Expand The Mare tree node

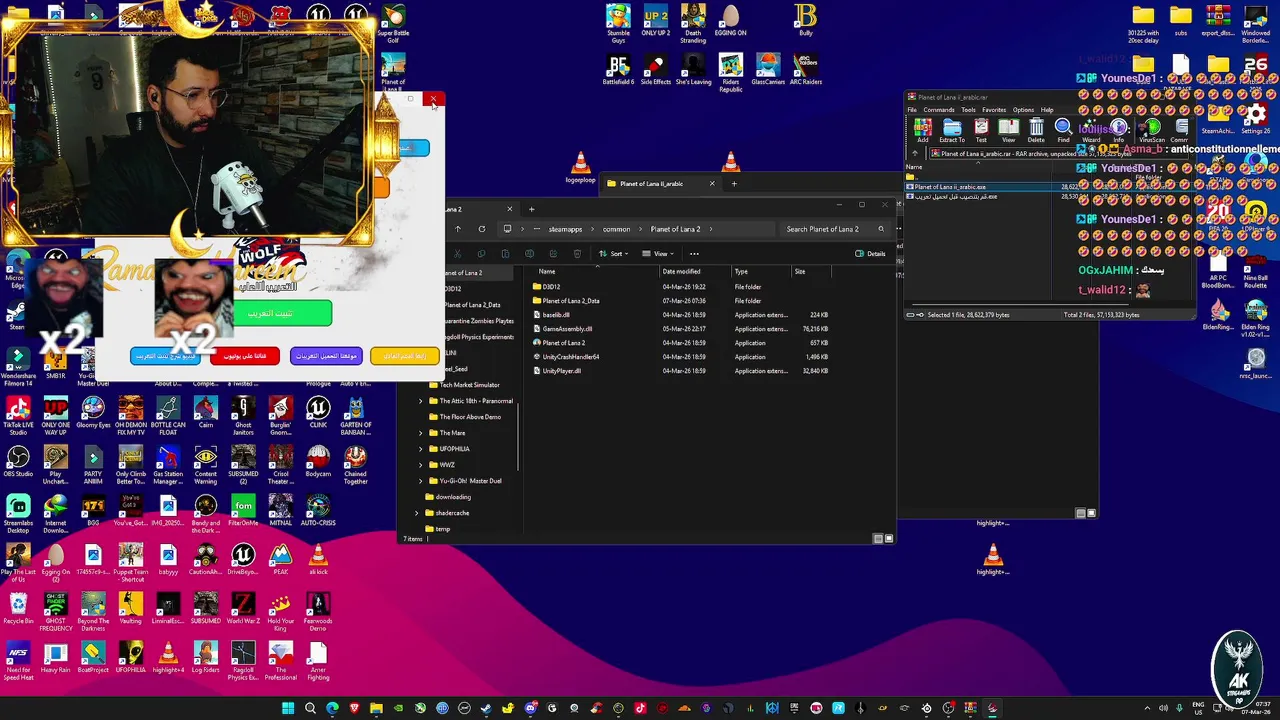421,433
